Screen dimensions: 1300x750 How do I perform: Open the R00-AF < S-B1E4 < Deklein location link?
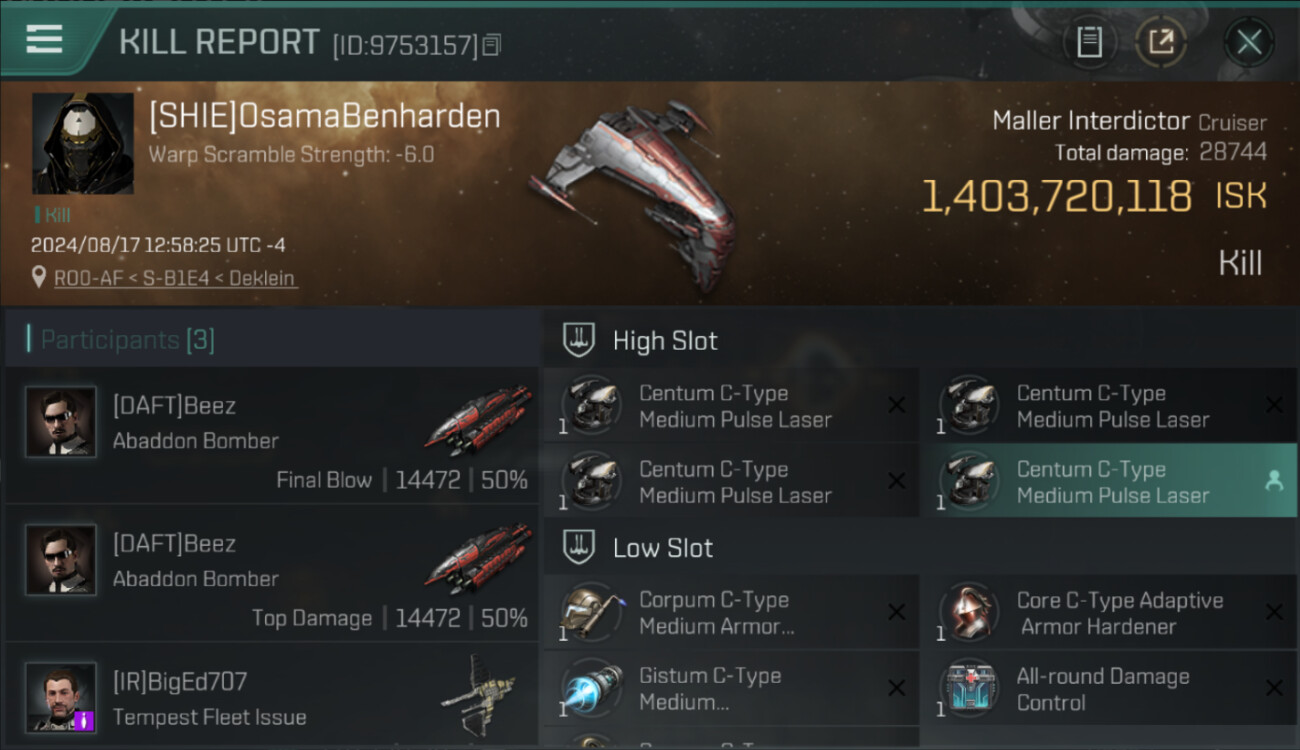175,279
